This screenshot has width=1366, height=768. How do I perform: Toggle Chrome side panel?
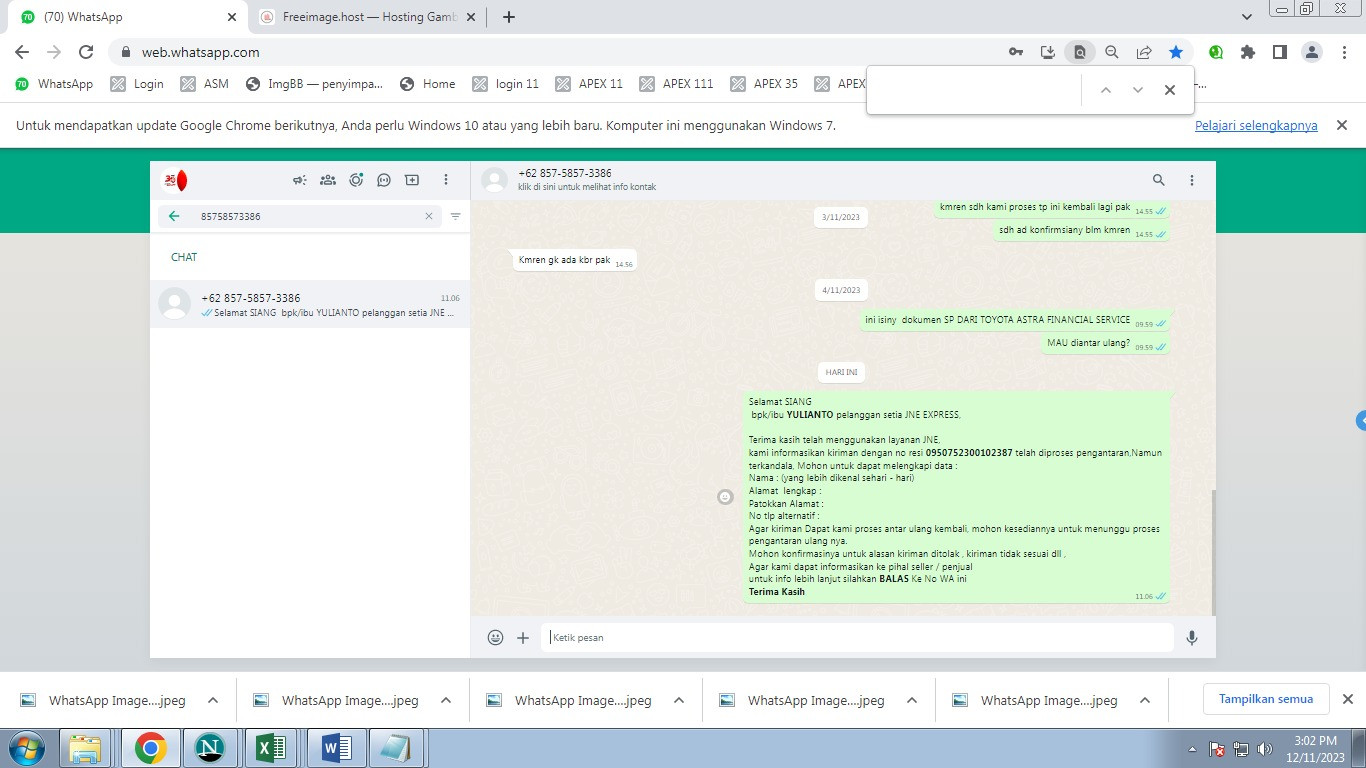[x=1280, y=52]
